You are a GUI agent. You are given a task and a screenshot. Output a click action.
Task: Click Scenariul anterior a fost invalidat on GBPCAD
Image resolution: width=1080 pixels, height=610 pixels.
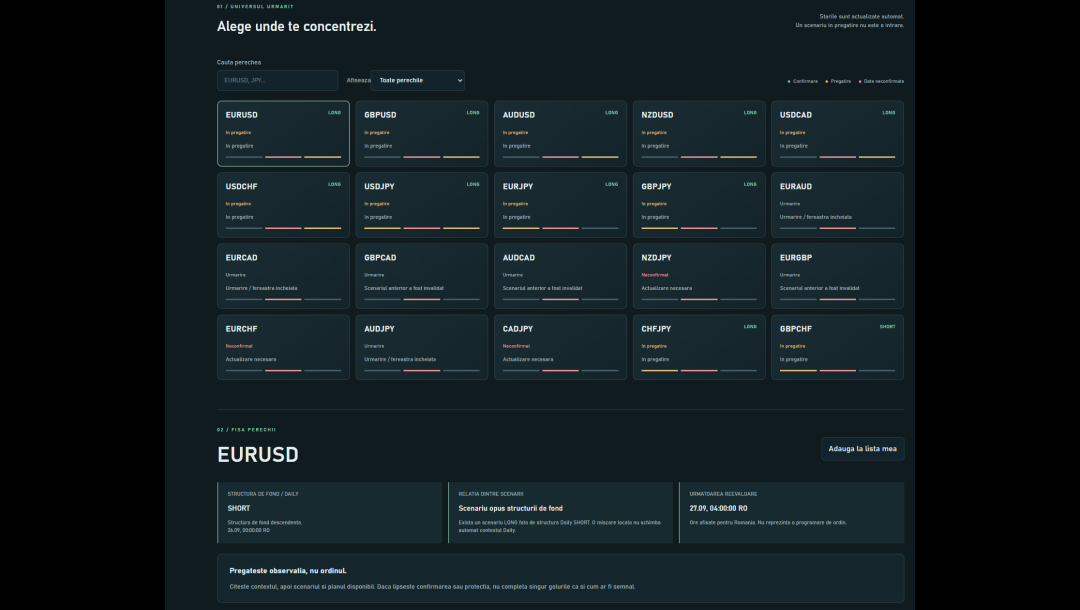(x=404, y=288)
